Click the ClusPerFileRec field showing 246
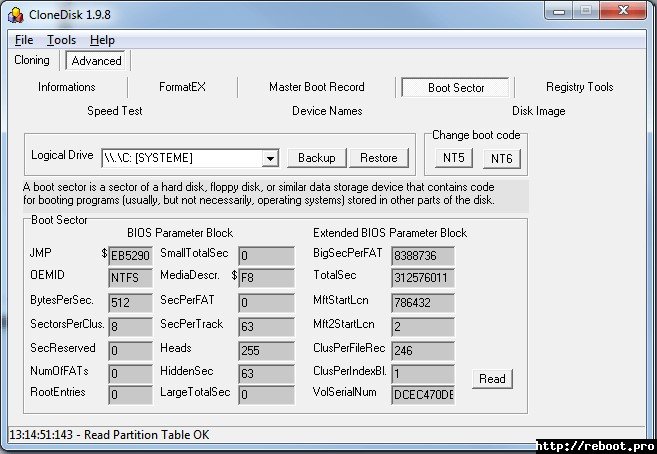657x454 pixels. pos(423,351)
